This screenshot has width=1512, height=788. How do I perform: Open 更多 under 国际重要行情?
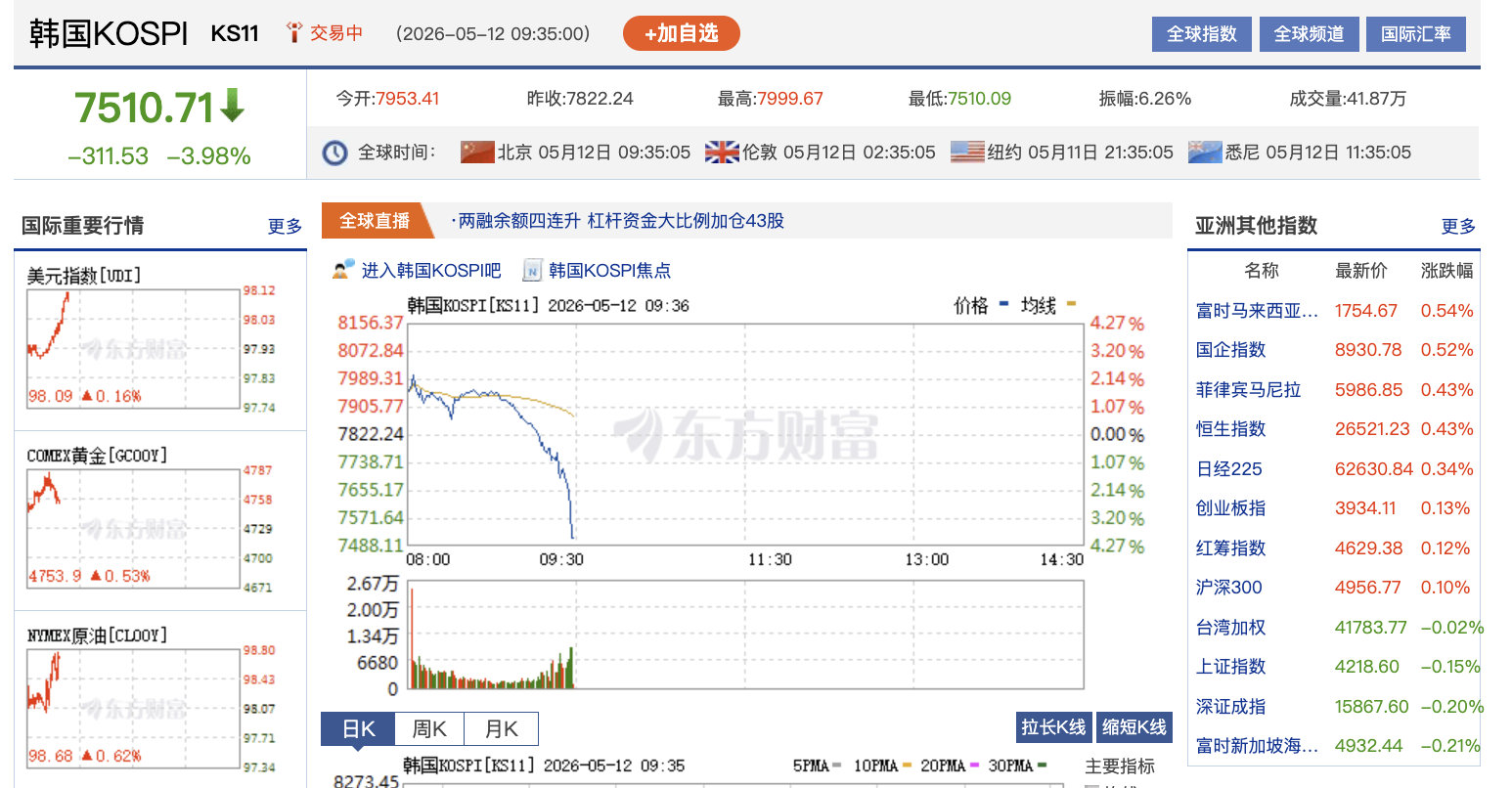click(x=285, y=226)
